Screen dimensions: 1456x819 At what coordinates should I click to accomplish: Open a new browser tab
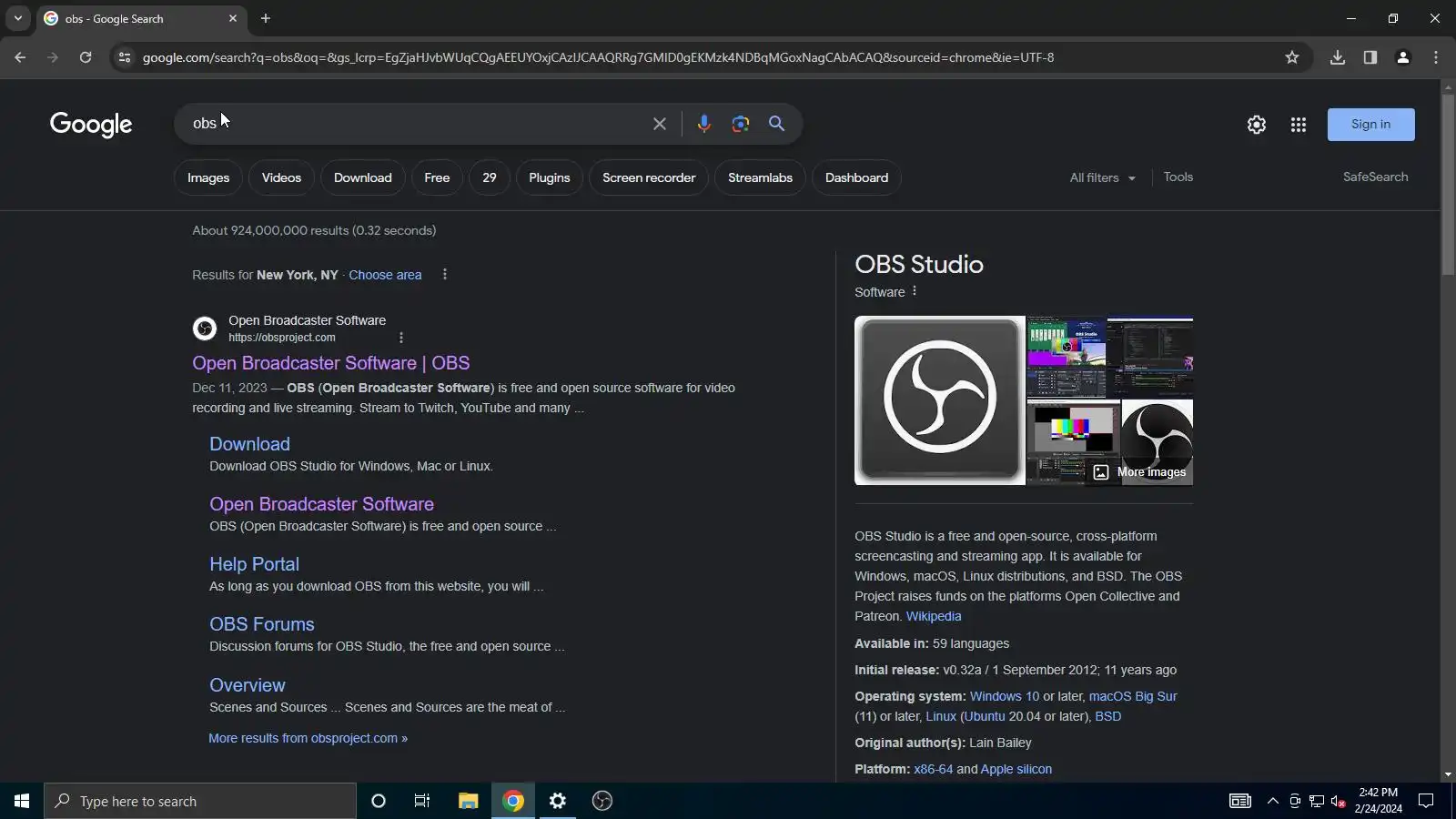pyautogui.click(x=266, y=18)
